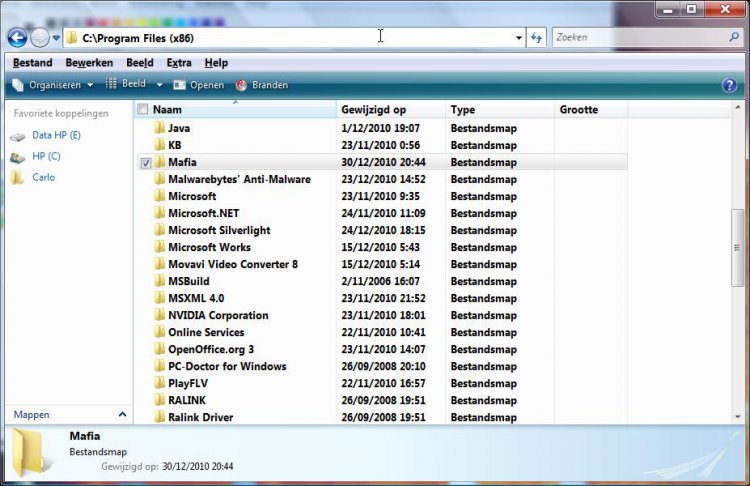Select the MSXML 4.0 folder icon

(160, 298)
